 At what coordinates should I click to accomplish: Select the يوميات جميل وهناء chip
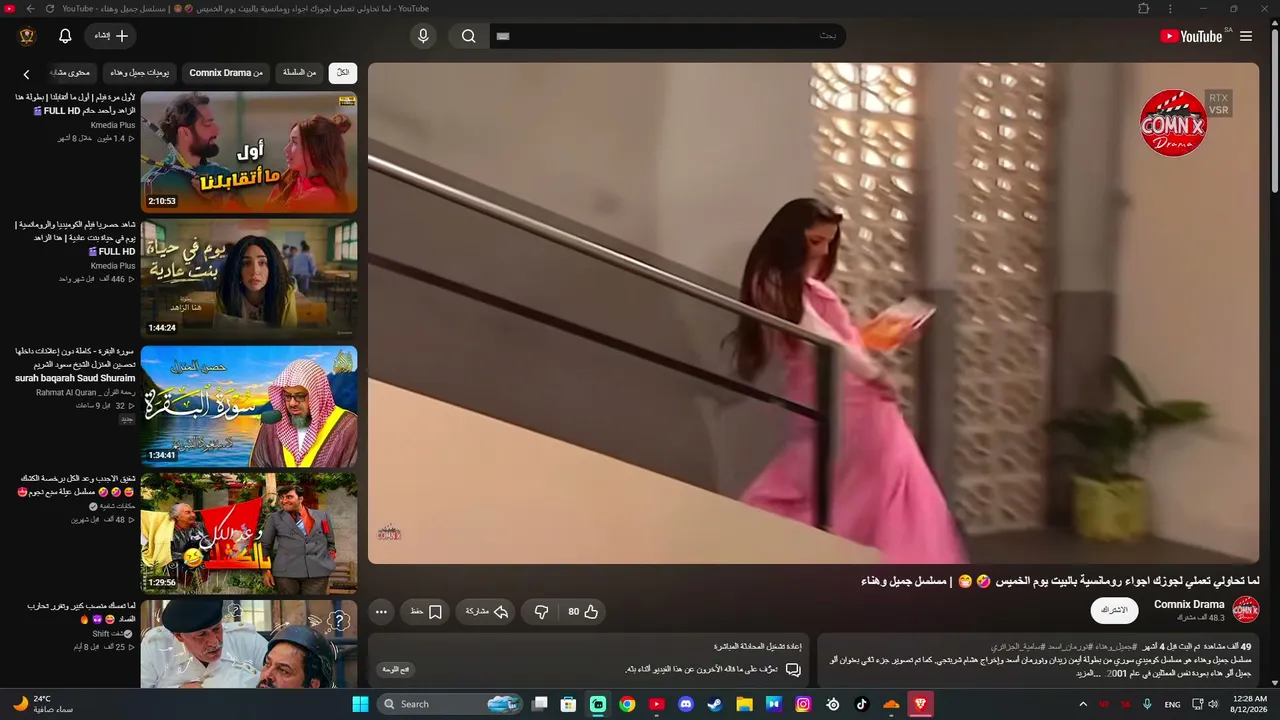click(140, 73)
